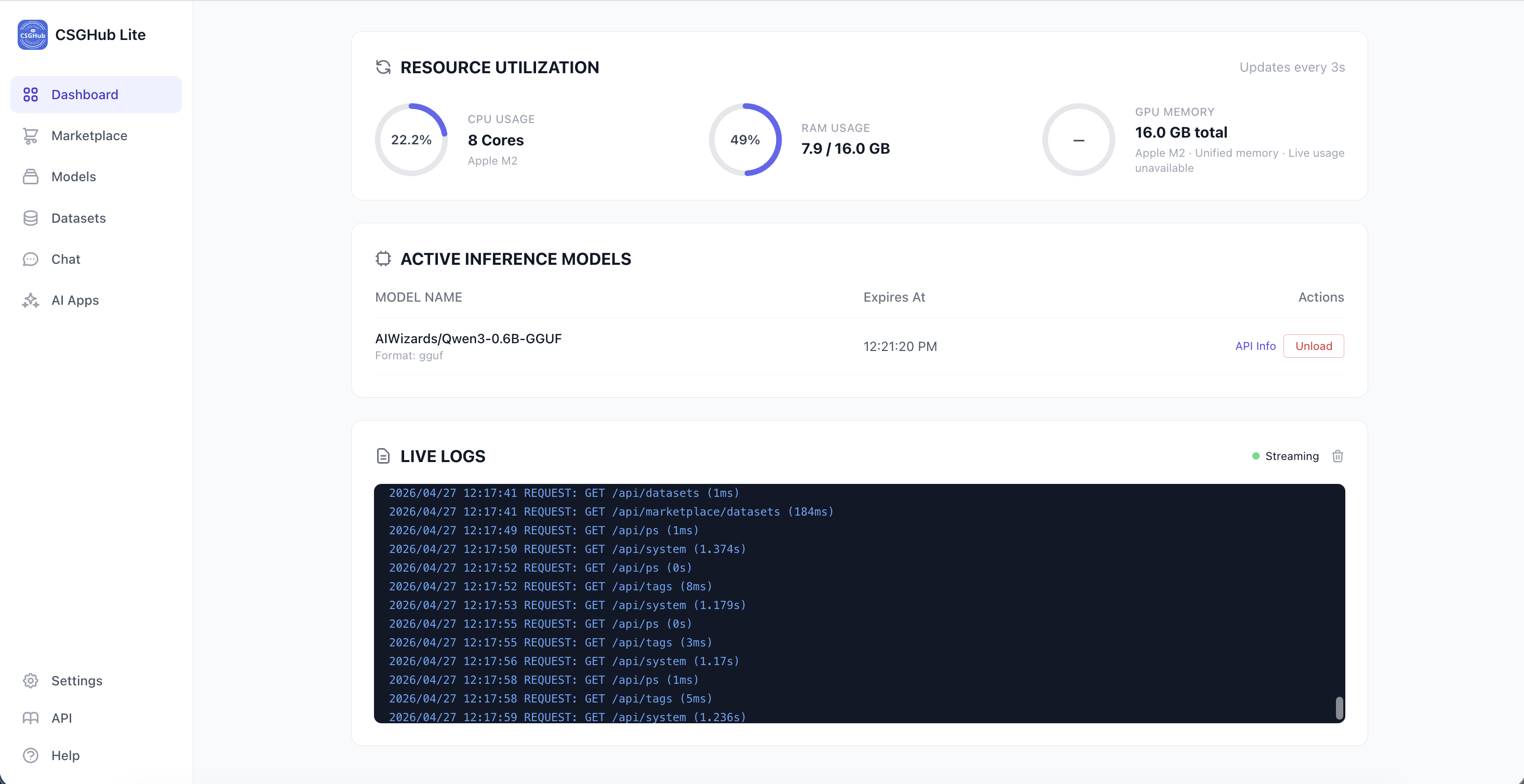Click the RAM usage 49% gauge
Image resolution: width=1524 pixels, height=784 pixels.
745,140
